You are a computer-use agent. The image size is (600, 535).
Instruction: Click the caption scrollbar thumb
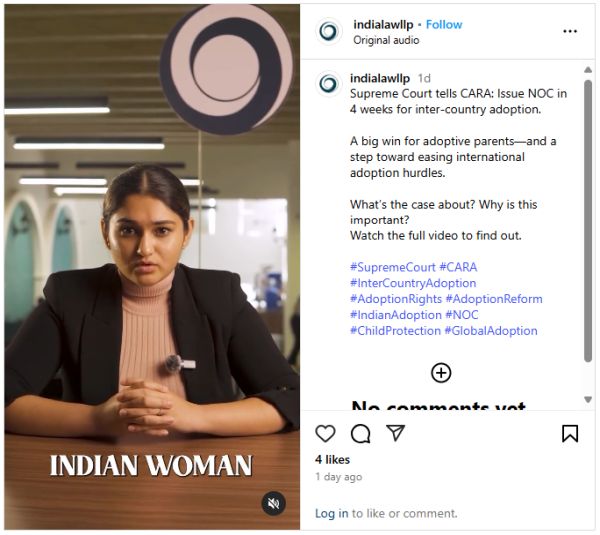point(588,220)
